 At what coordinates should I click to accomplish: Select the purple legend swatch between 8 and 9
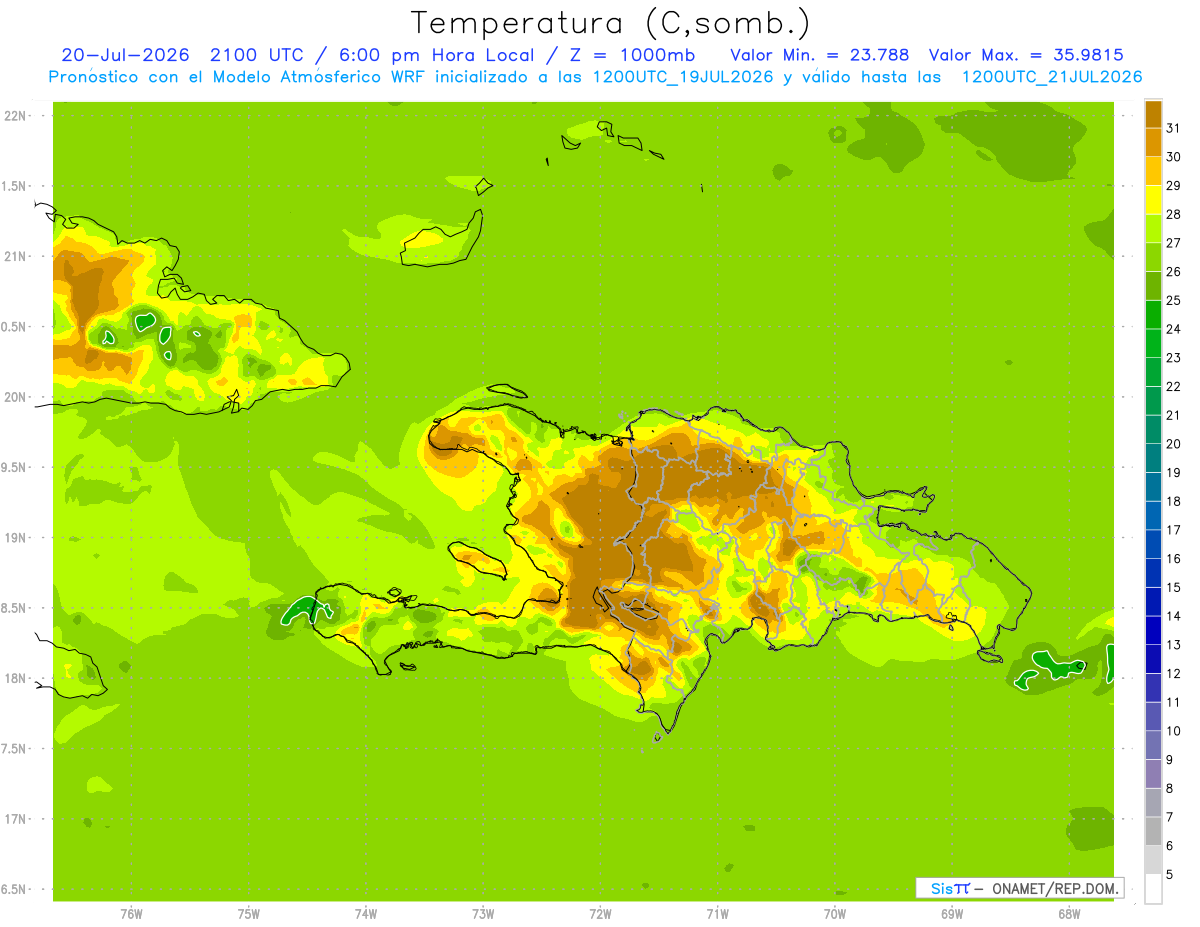point(1153,773)
